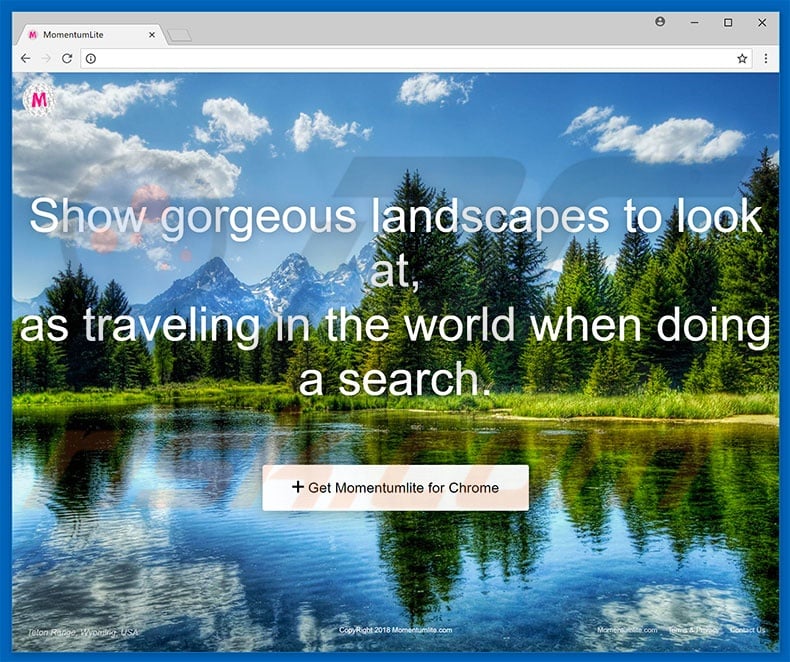Click CopyRight 2018 Momentumlite.com text
The height and width of the screenshot is (662, 790).
396,630
